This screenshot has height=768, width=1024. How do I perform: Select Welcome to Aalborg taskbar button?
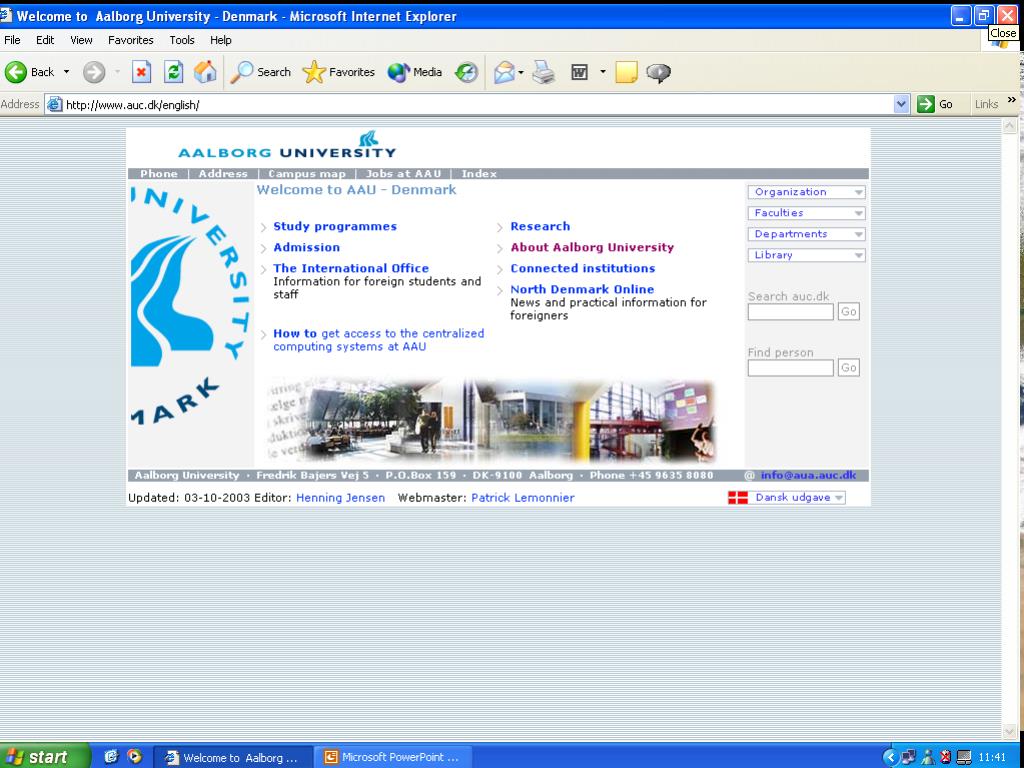[x=233, y=757]
